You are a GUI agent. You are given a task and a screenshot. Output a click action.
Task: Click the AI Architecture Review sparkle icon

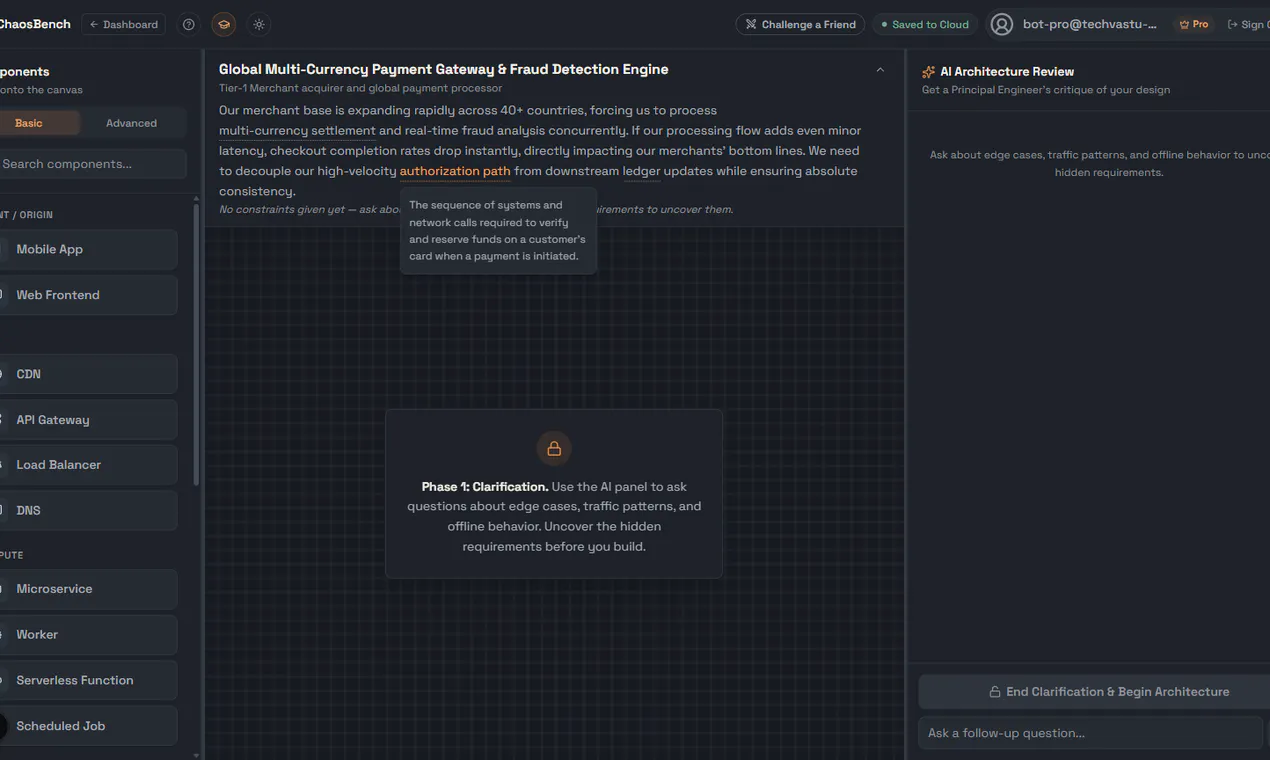929,72
